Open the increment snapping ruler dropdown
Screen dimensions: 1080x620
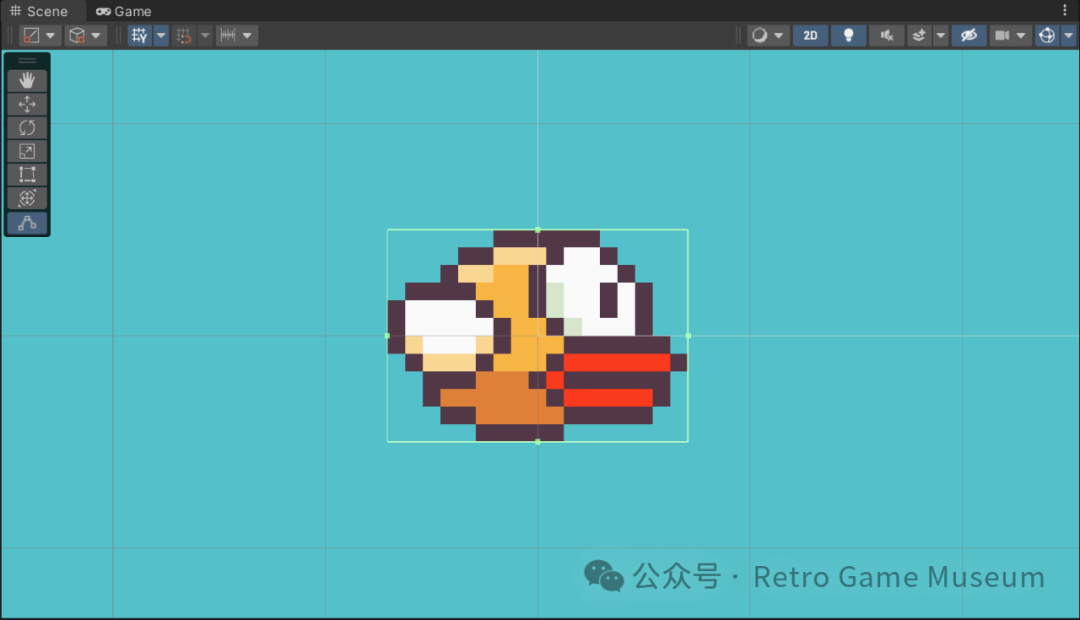tap(237, 35)
